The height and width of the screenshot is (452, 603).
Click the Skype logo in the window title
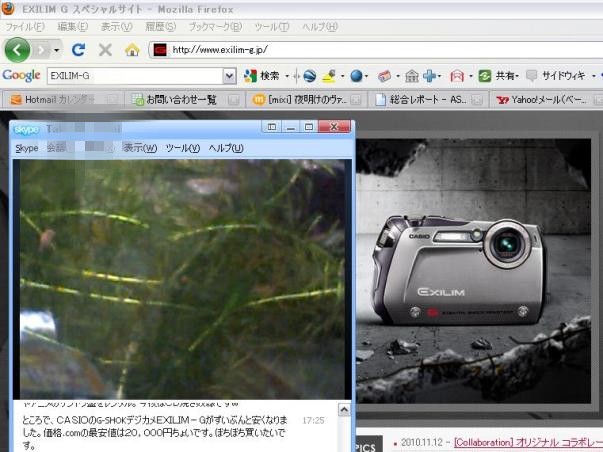coord(26,129)
